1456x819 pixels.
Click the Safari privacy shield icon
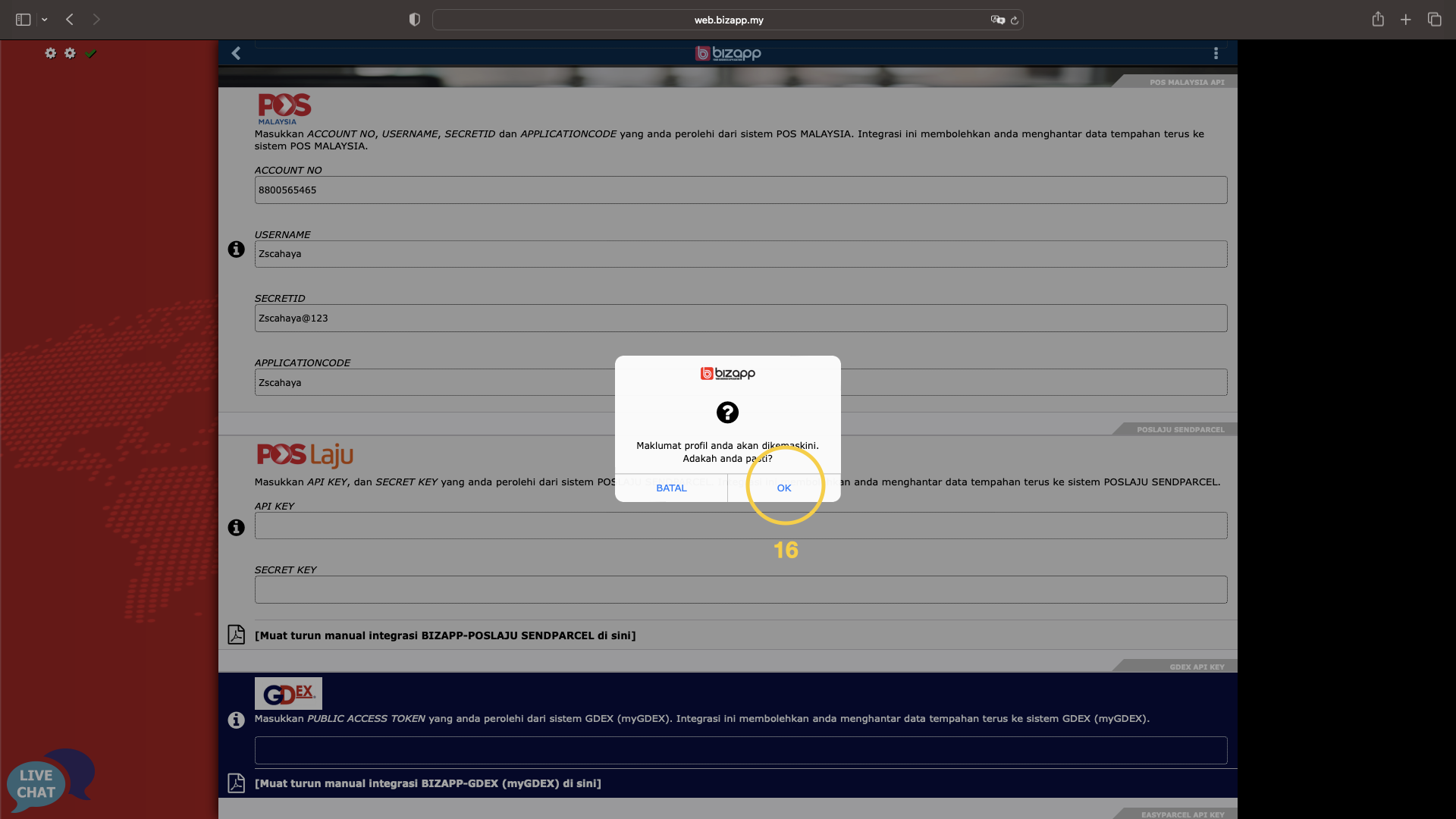click(x=414, y=20)
